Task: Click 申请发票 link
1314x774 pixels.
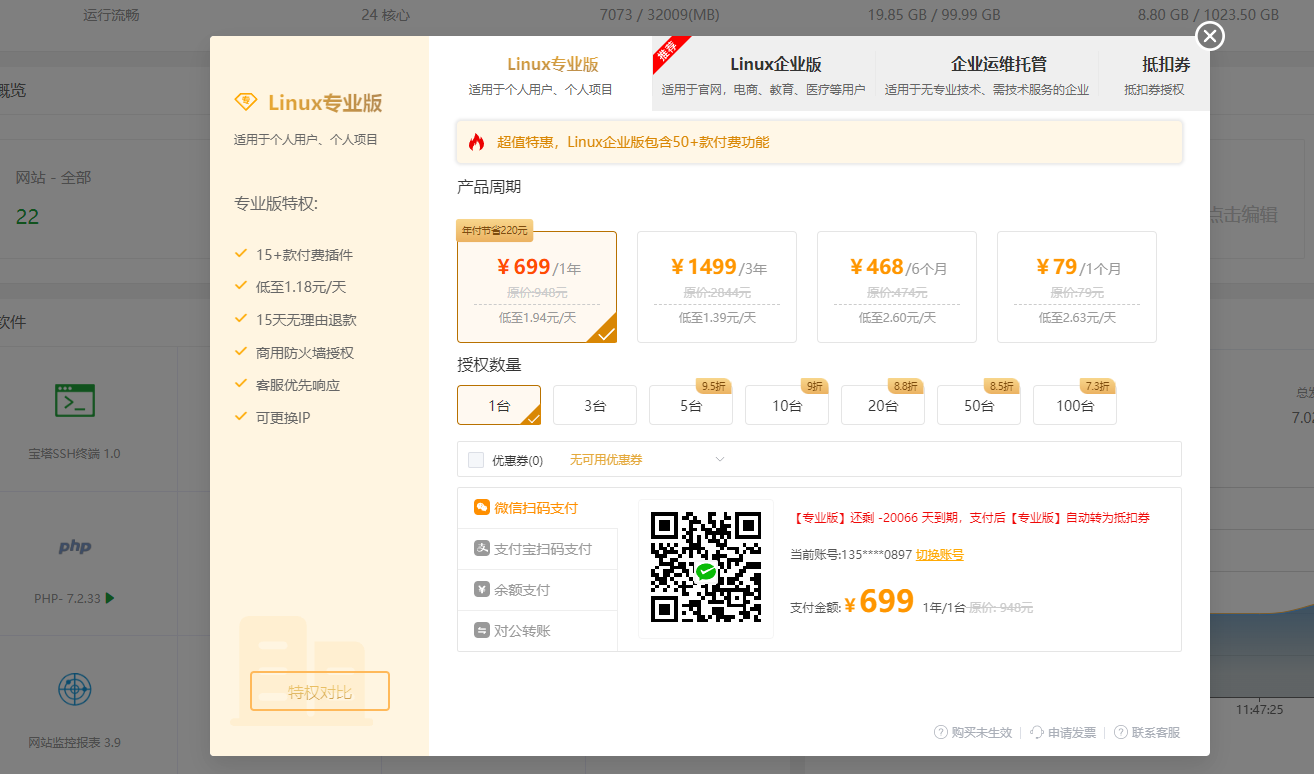Action: coord(1072,733)
